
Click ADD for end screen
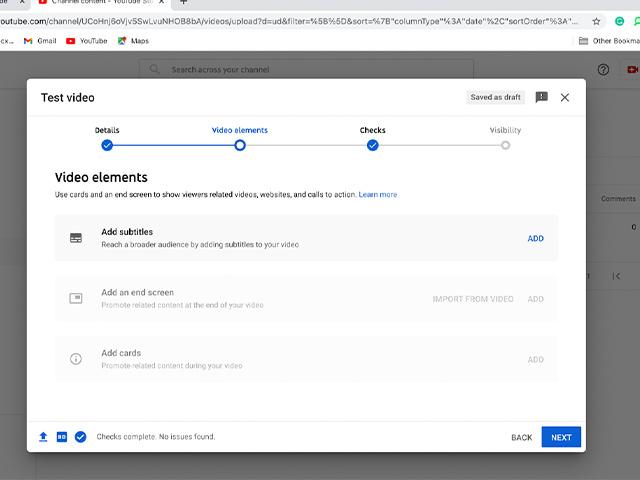coord(536,299)
